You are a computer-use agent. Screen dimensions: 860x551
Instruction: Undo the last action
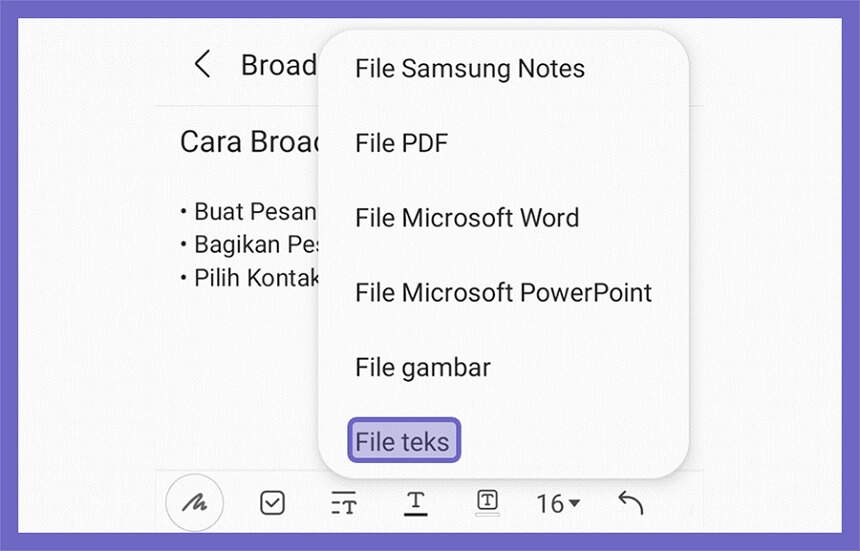(631, 502)
